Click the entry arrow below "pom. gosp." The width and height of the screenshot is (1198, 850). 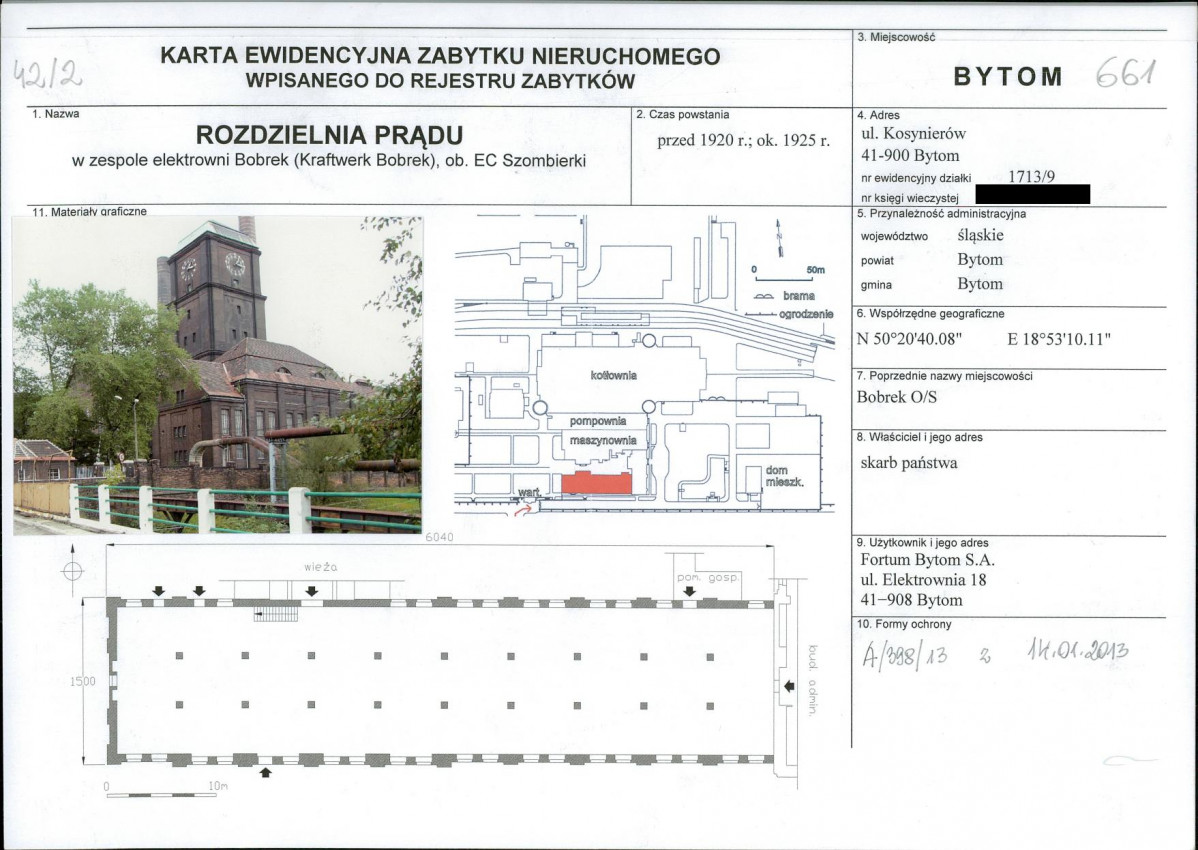[x=689, y=592]
